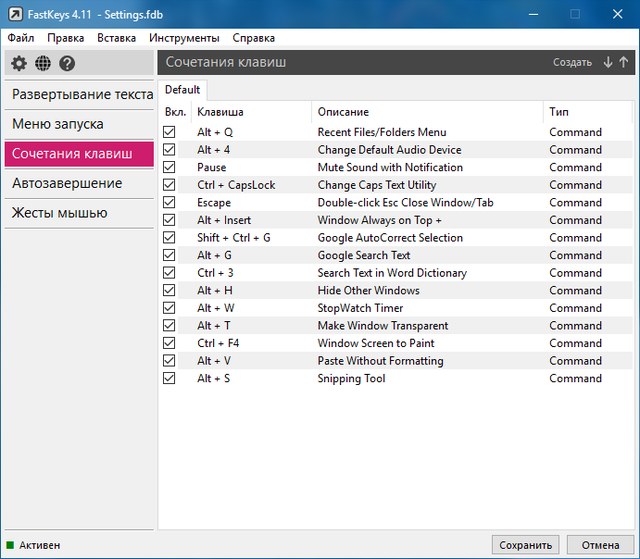
Task: Uncheck the Escape shortcut checkbox
Action: 169,203
